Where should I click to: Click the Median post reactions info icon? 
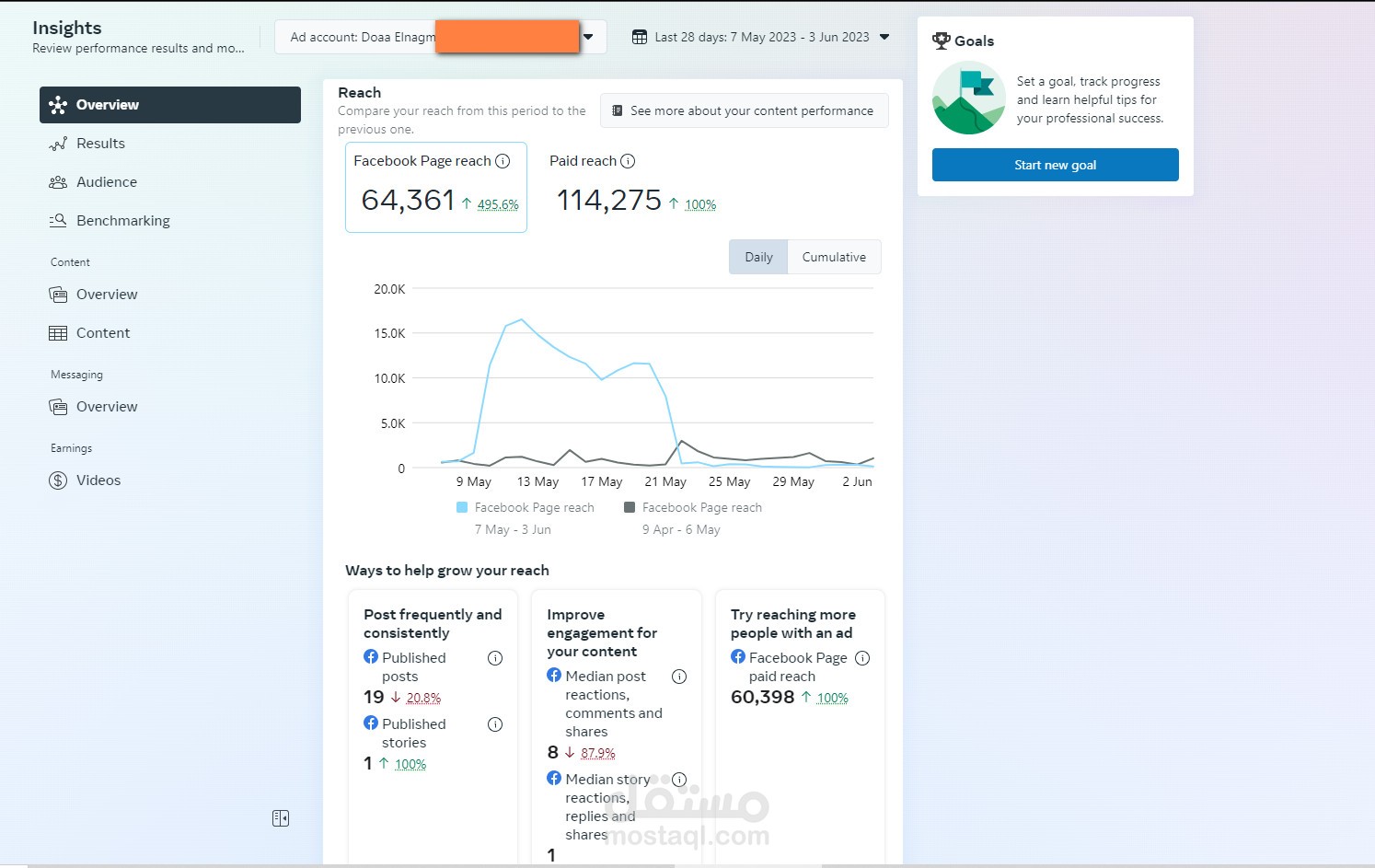(x=679, y=677)
